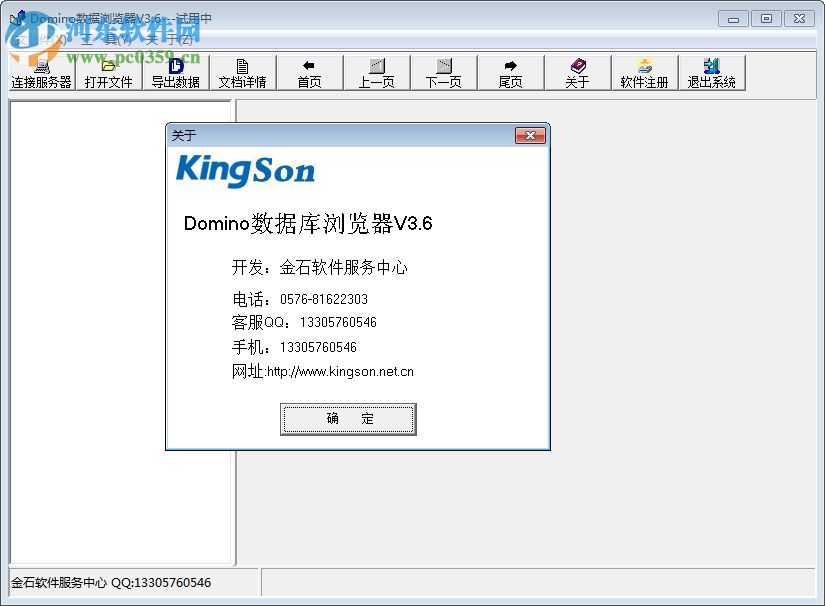Viewport: 825px width, 606px height.
Task: Select the 打开文件 (Open File) icon
Action: [109, 73]
